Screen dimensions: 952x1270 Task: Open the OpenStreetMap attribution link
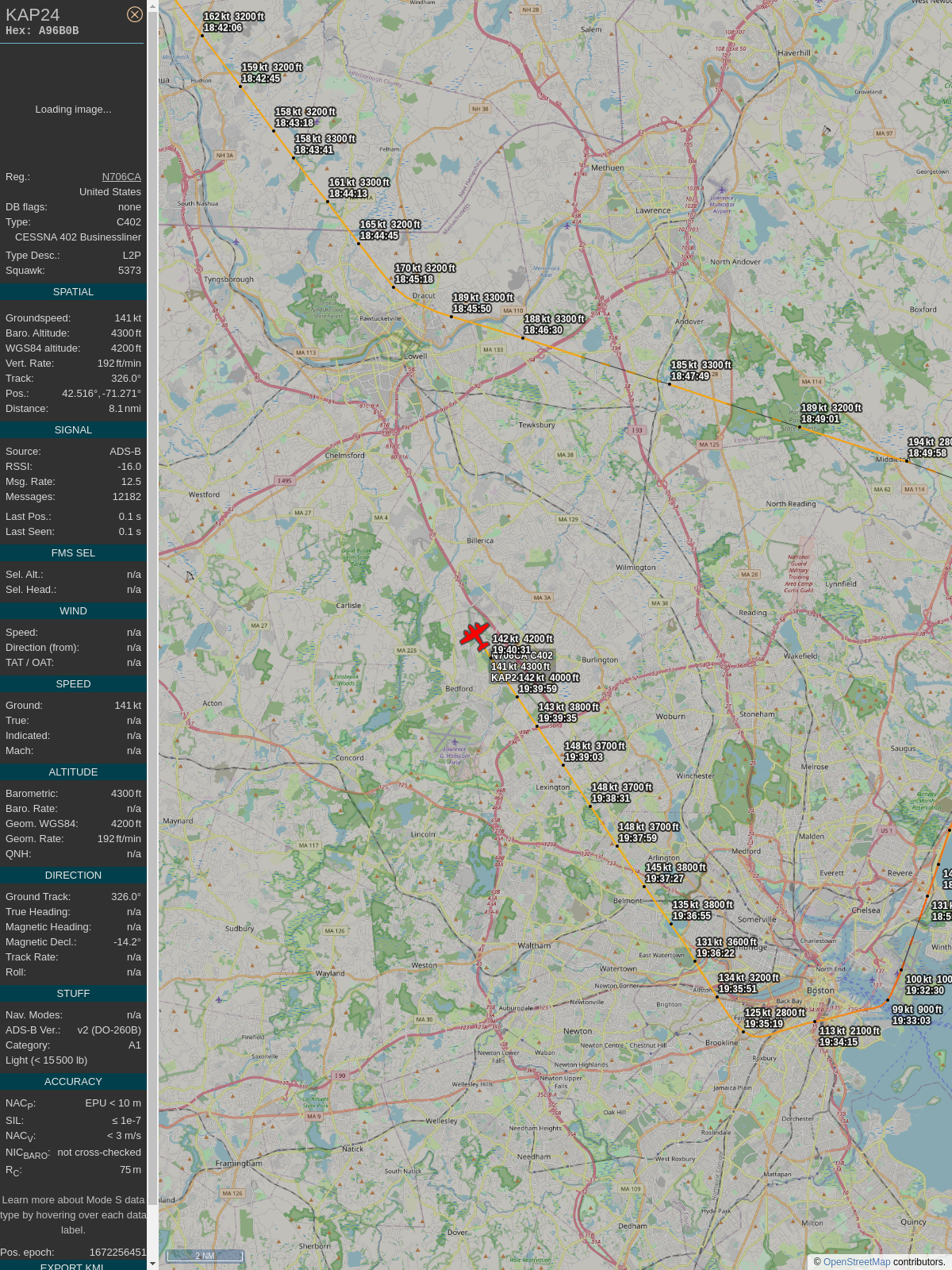(x=856, y=1262)
